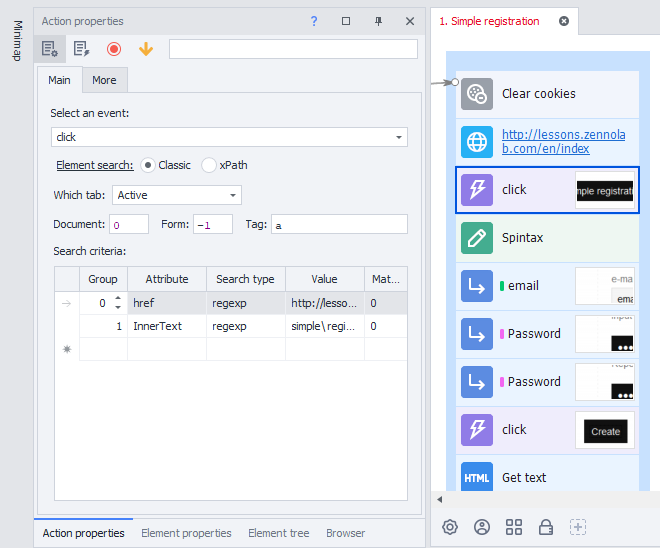Open the Element tree tab
660x548 pixels.
tap(278, 533)
